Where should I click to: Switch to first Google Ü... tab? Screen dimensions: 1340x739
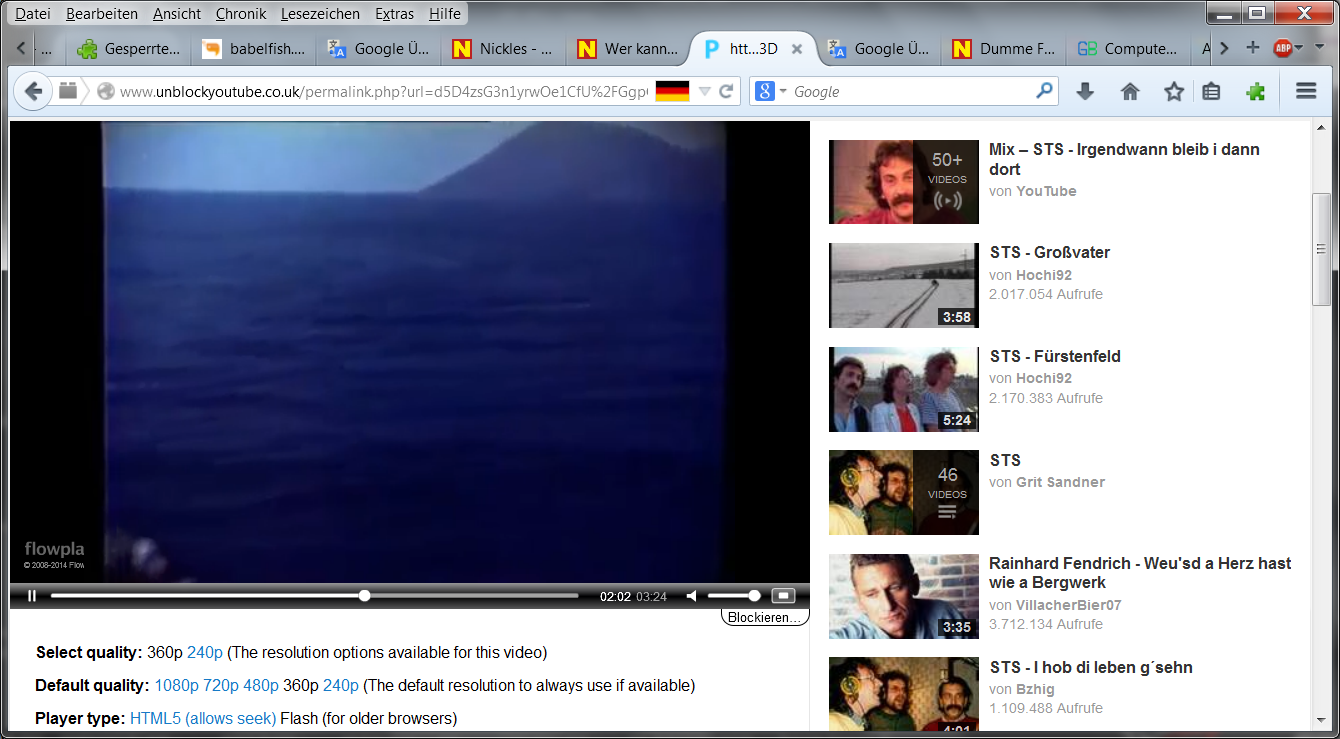(x=378, y=49)
